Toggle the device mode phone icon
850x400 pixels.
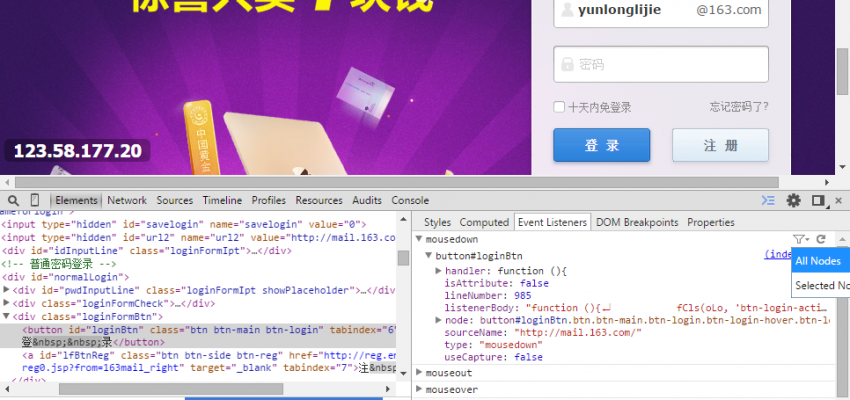pos(35,200)
